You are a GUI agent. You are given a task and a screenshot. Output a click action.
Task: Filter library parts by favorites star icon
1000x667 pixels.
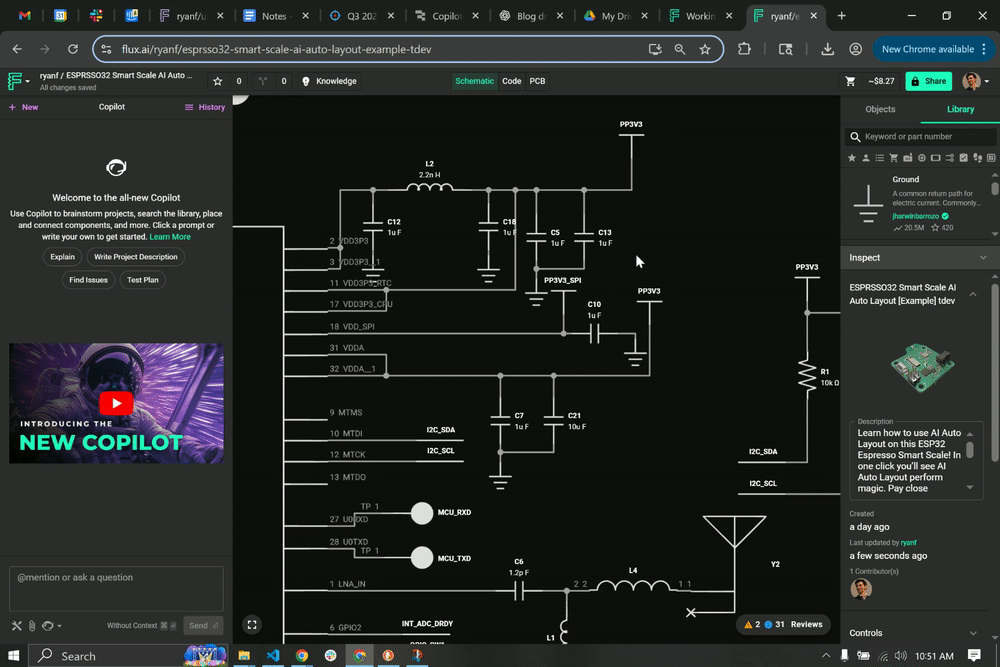click(x=852, y=157)
